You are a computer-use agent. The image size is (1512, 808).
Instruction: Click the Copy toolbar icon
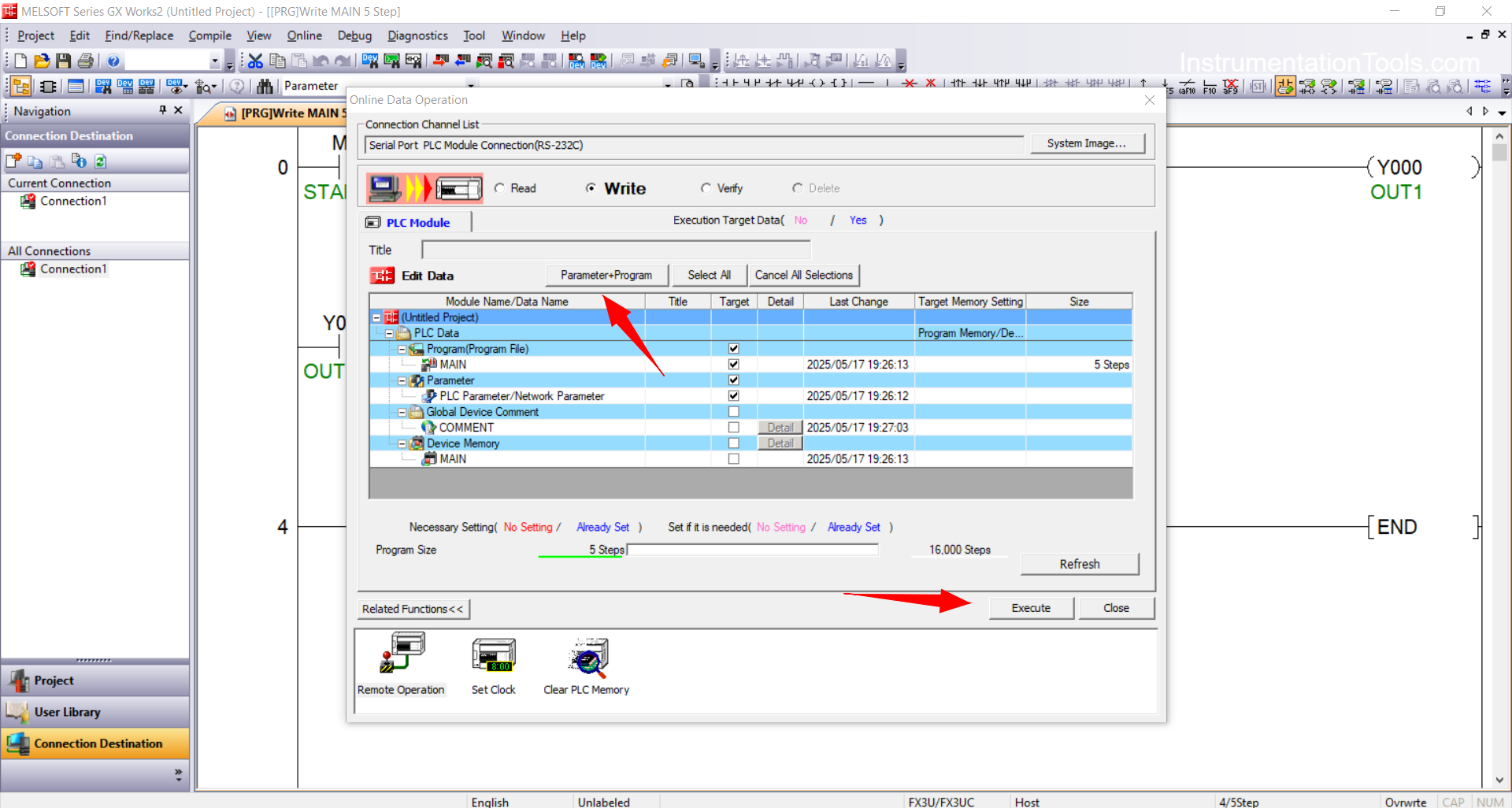point(277,61)
